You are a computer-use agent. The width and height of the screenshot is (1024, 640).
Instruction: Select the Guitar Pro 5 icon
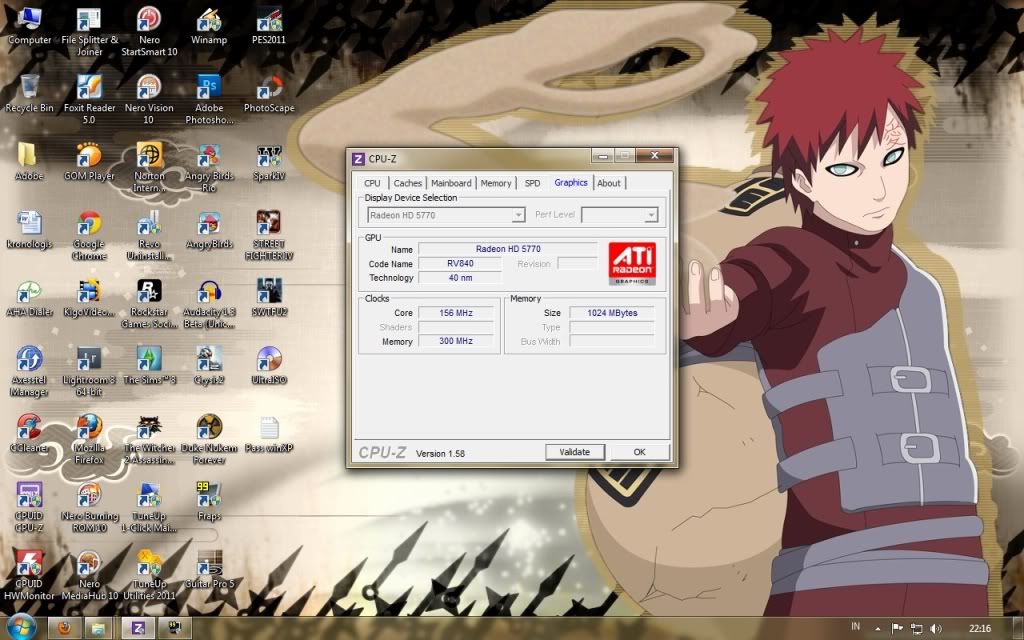point(209,569)
